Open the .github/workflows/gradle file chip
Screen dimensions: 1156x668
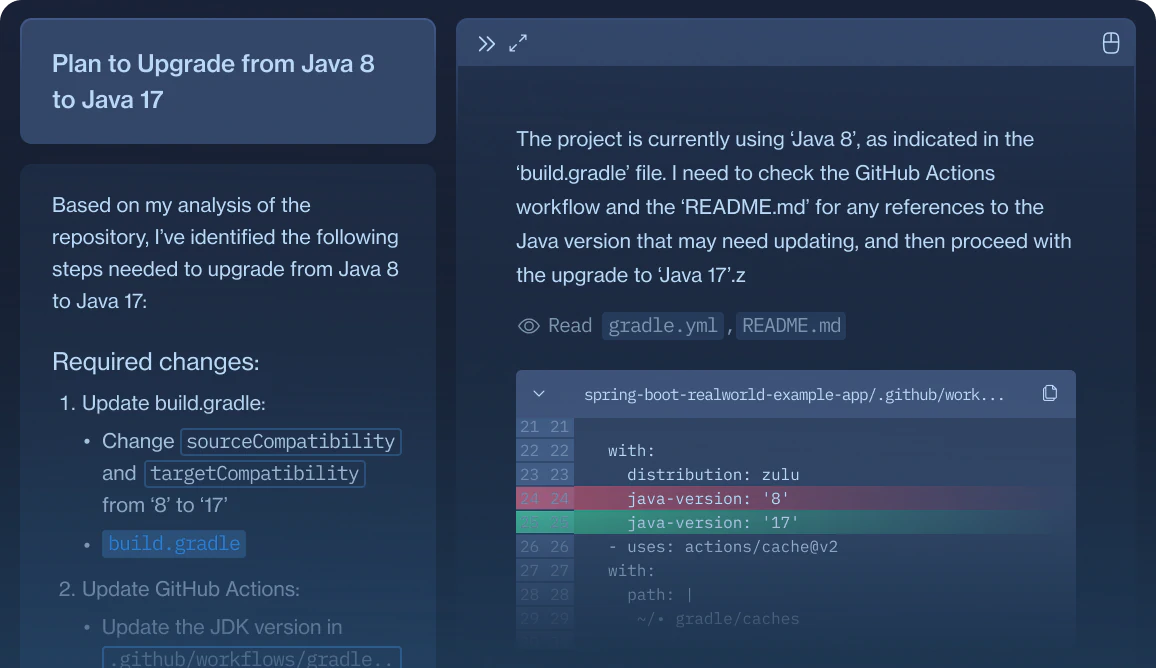click(x=251, y=658)
